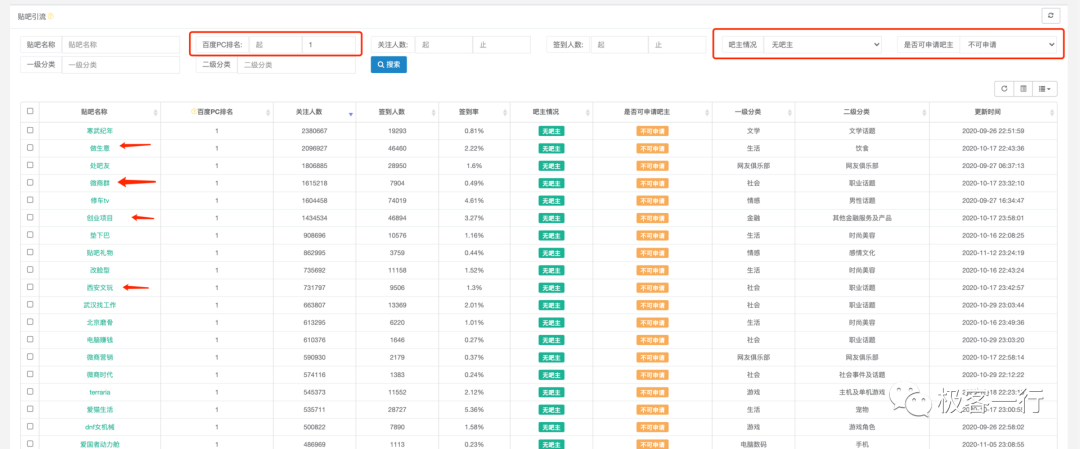Click the 百度PC排名 end field containing 1
Screen dimensions: 1080x449
329,44
